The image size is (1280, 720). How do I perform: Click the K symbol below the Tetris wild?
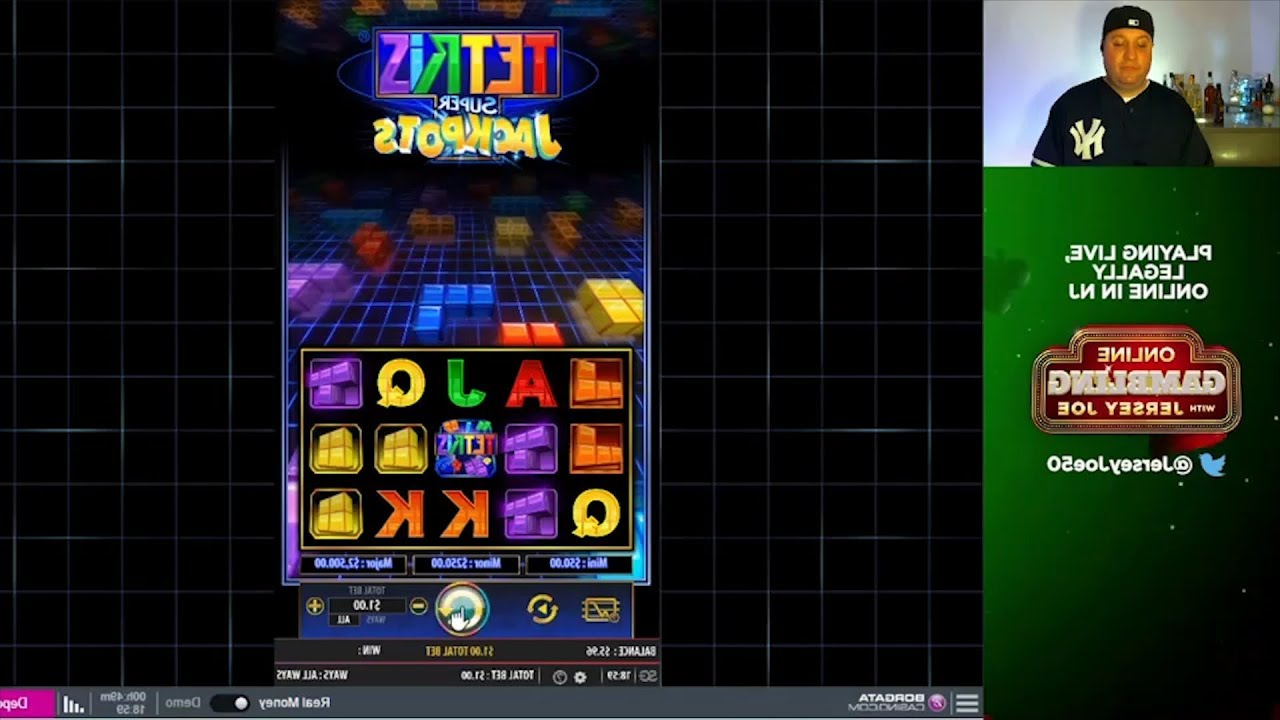point(465,512)
